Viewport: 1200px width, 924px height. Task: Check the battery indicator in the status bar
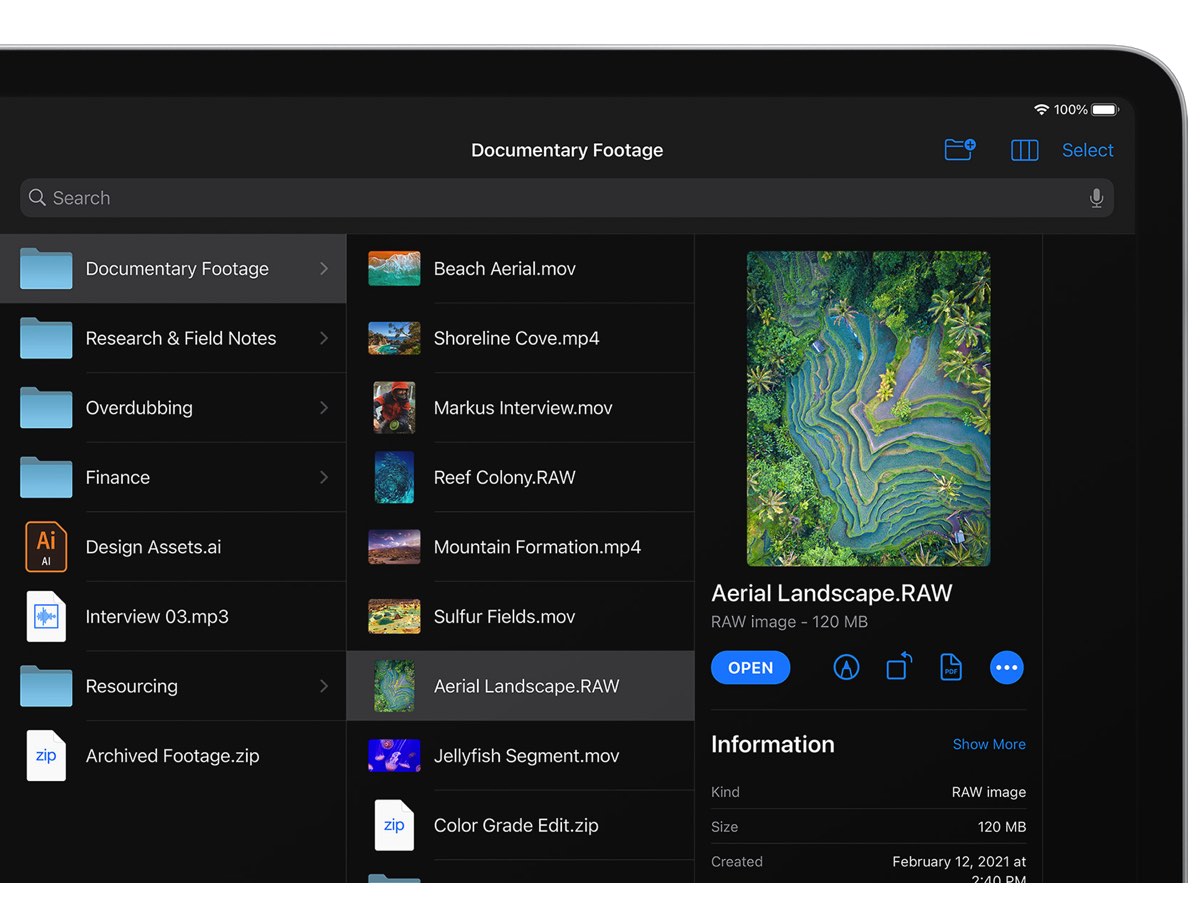point(1105,109)
